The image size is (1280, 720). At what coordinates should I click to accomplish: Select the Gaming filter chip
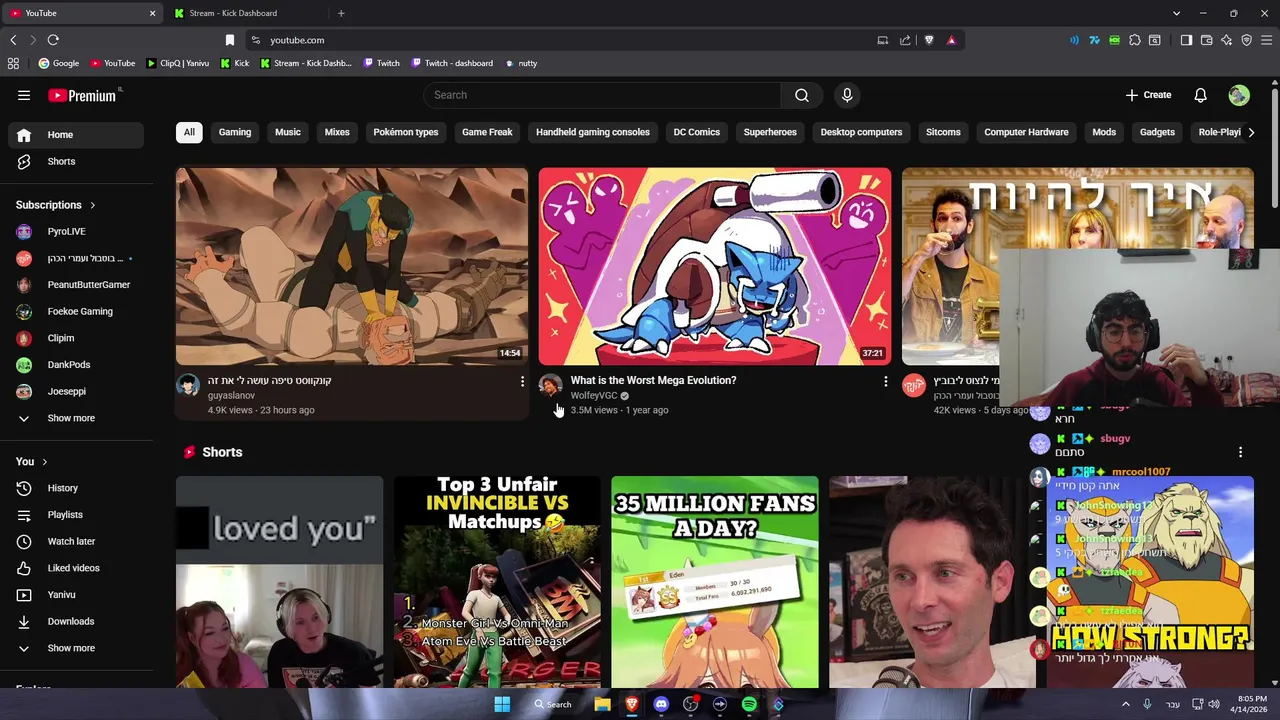click(x=235, y=132)
